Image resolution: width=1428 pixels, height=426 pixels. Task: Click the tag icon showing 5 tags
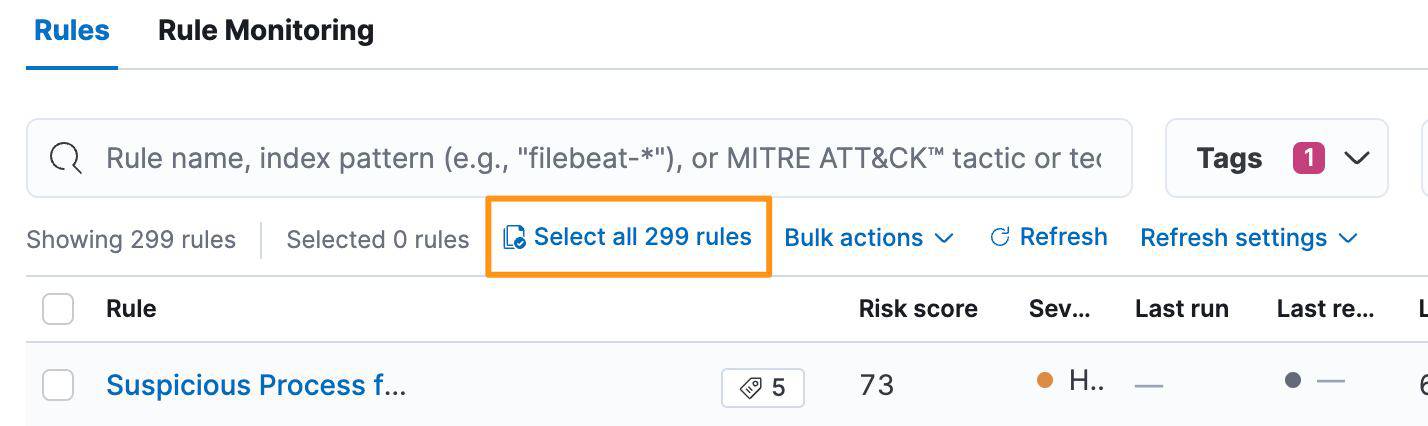751,388
